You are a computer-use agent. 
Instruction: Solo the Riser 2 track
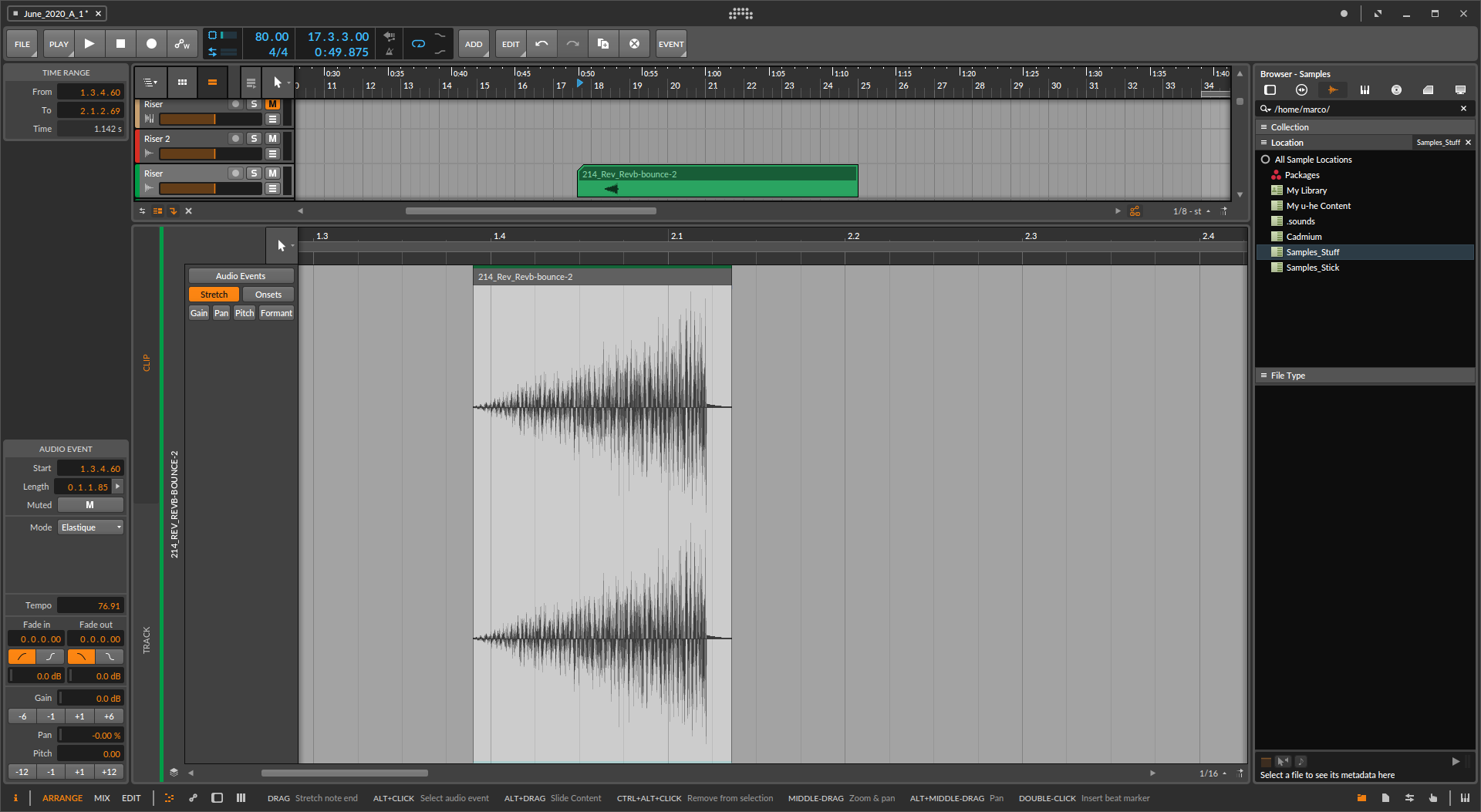[254, 139]
